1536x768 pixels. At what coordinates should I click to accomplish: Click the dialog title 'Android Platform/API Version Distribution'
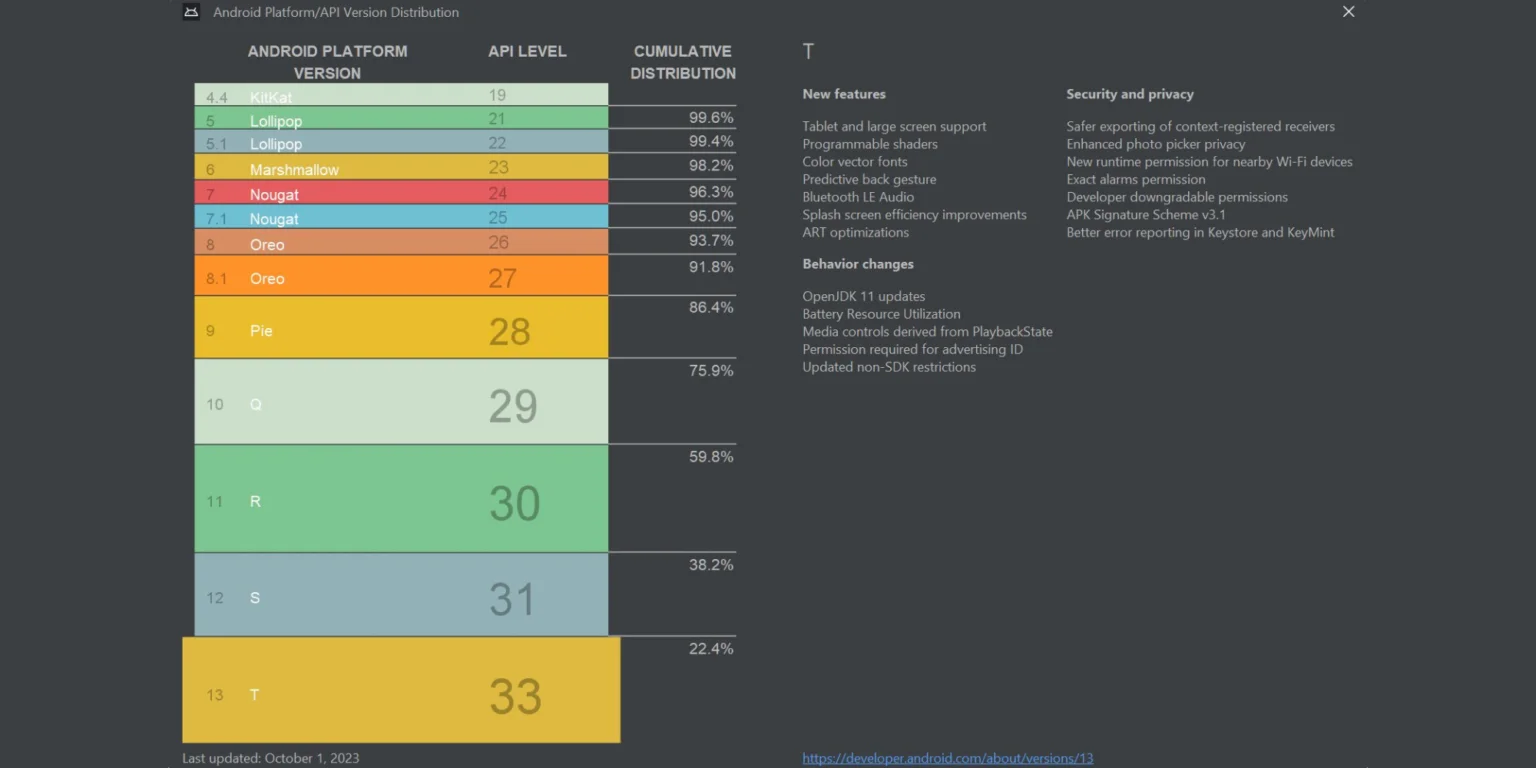pyautogui.click(x=336, y=12)
